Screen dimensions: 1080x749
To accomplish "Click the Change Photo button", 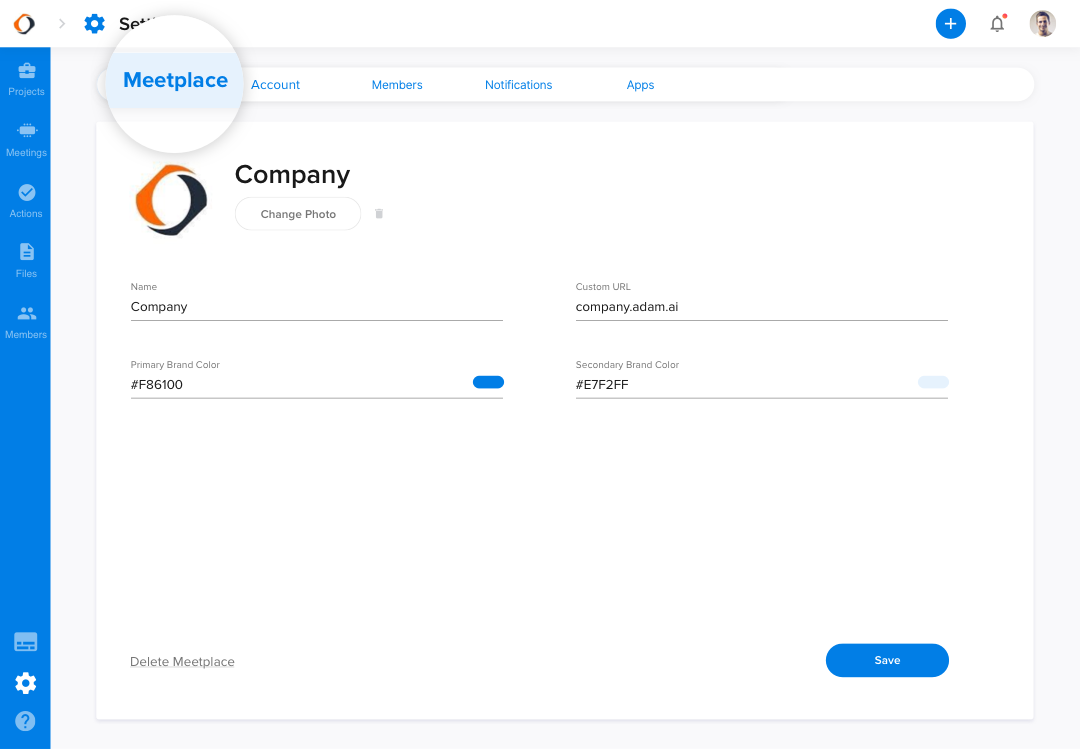I will pyautogui.click(x=298, y=214).
